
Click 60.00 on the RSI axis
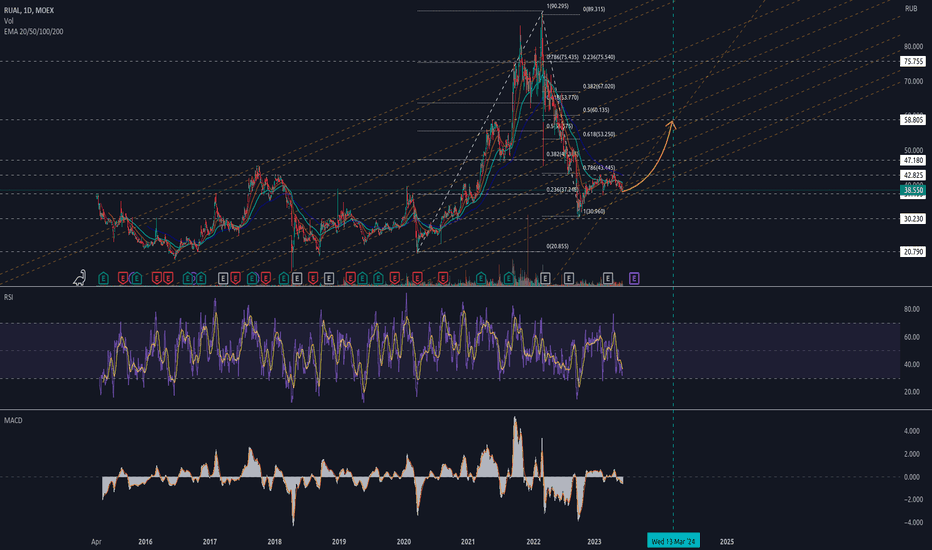[912, 337]
